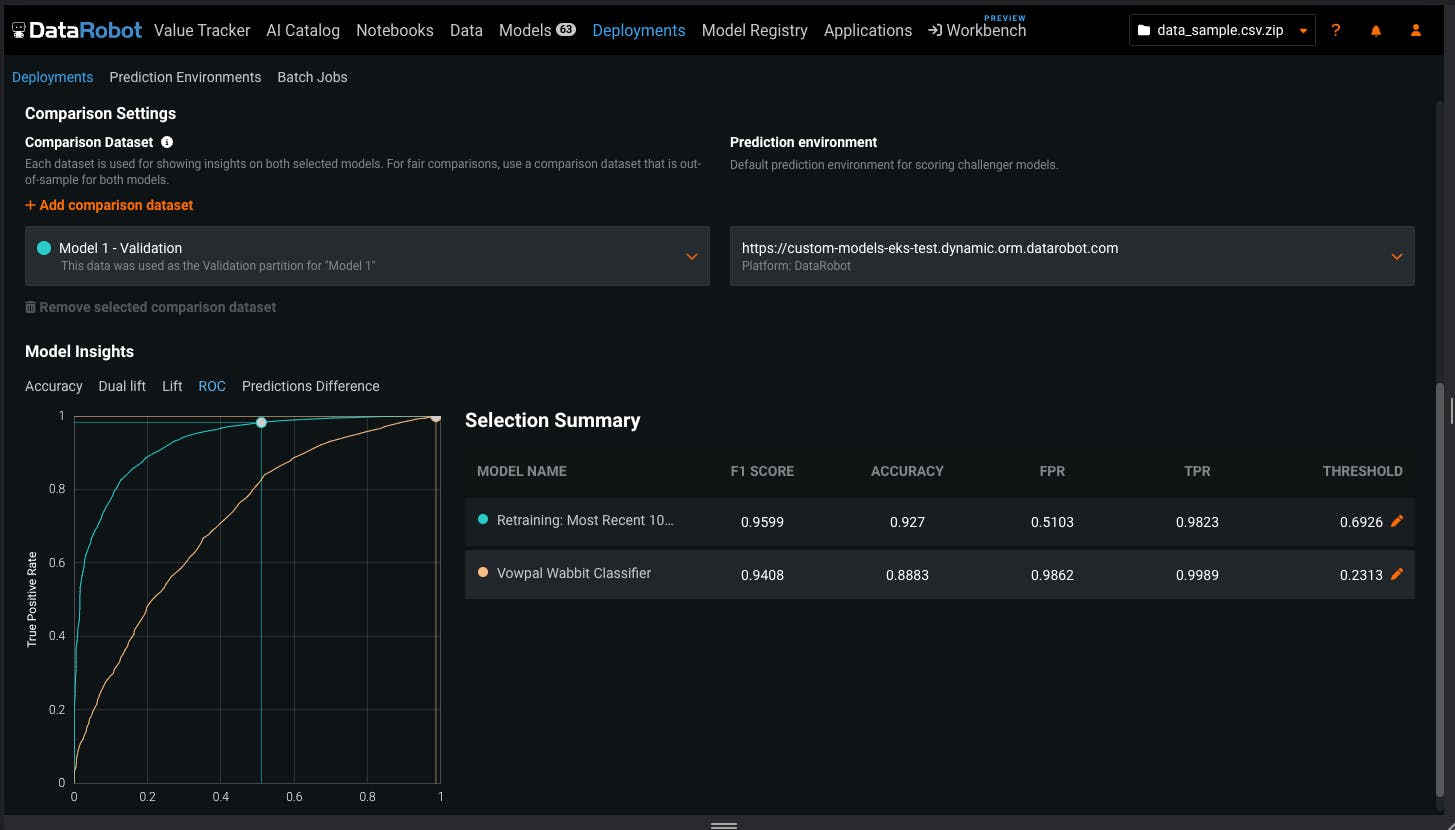1455x830 pixels.
Task: Click the Comparison Dataset info icon
Action: point(167,142)
